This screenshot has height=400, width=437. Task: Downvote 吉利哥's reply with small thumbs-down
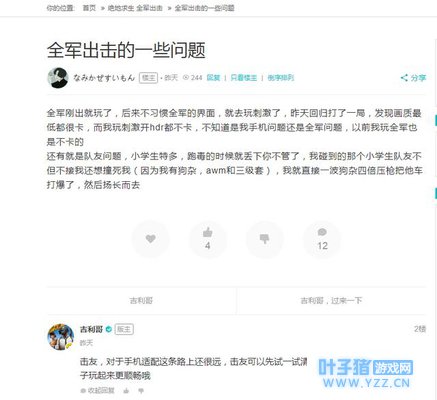click(141, 390)
